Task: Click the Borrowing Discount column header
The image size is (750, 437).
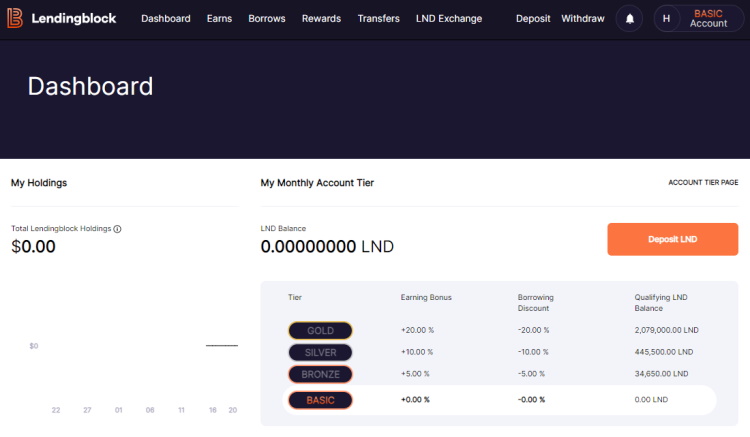Action: click(536, 303)
